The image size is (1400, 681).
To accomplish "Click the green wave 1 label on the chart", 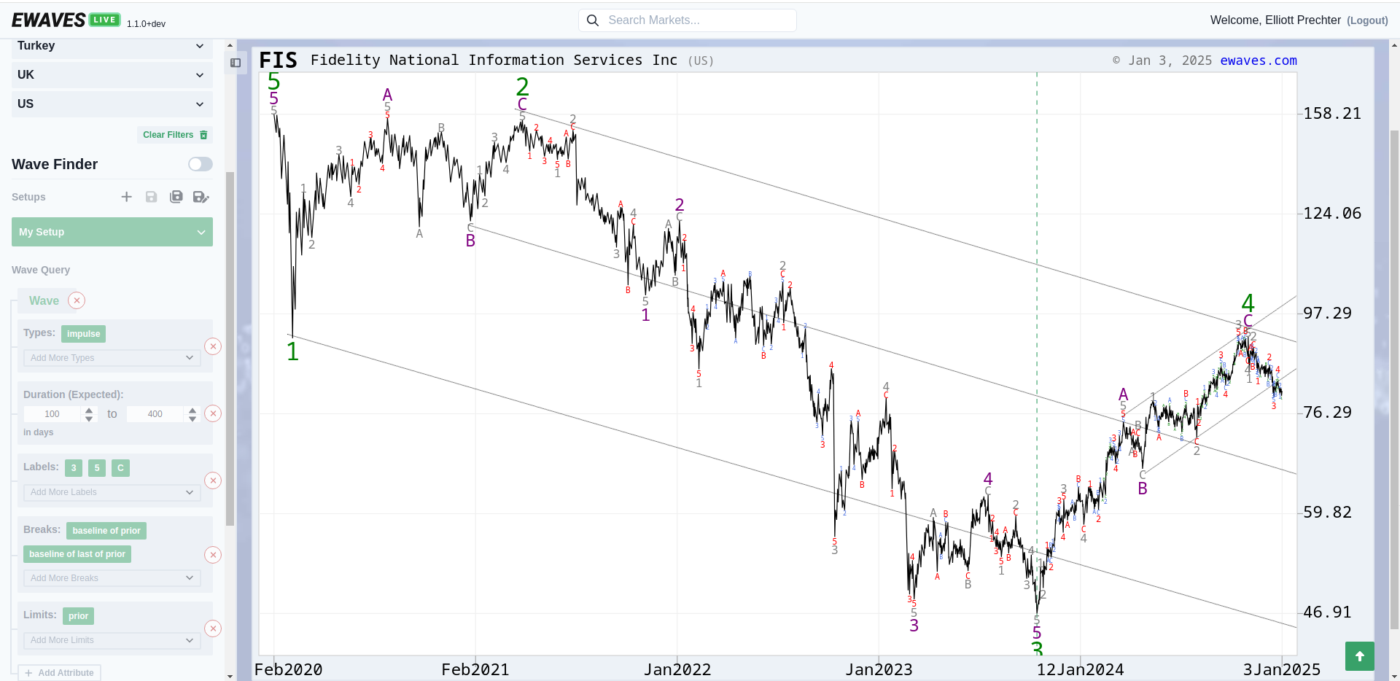I will click(x=292, y=351).
